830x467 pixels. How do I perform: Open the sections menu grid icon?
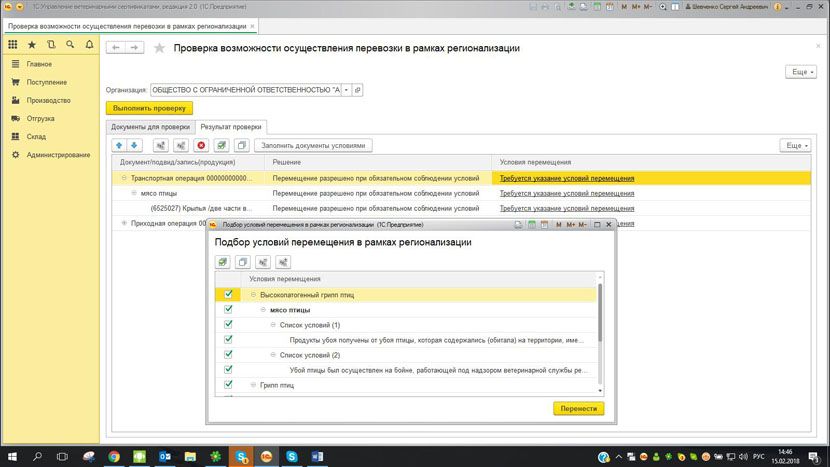(x=13, y=45)
